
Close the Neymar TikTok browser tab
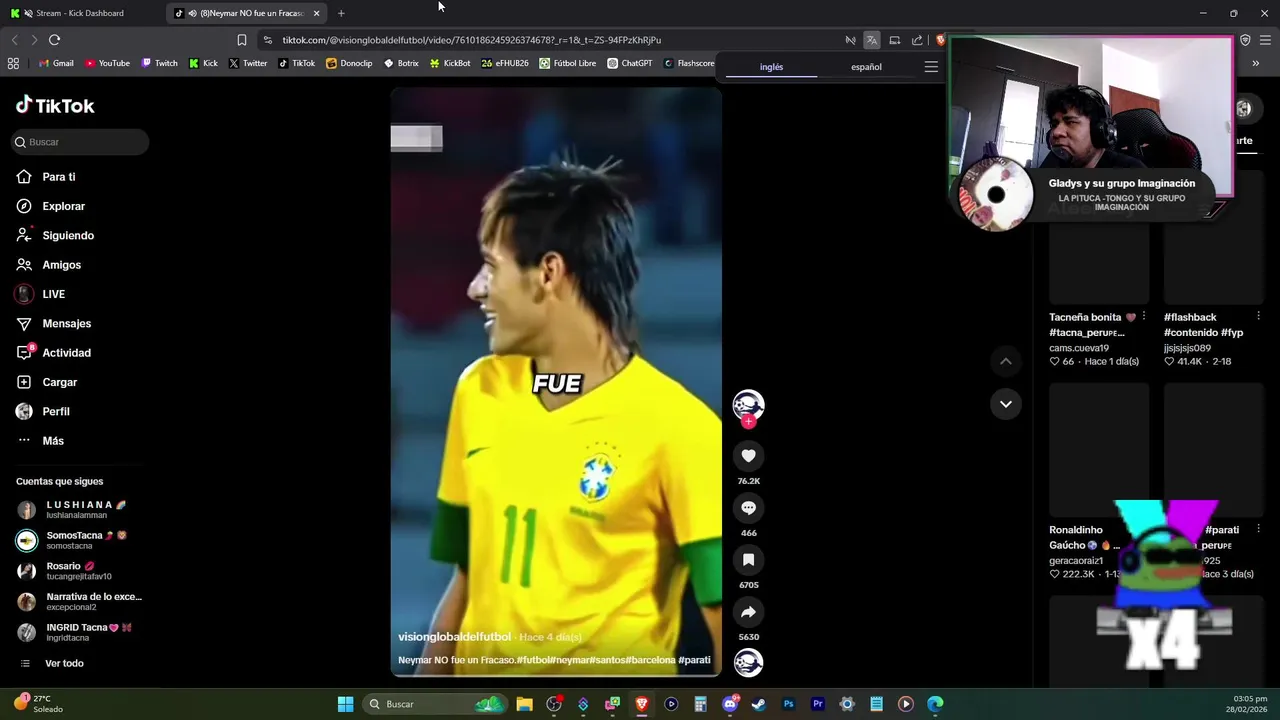[316, 13]
